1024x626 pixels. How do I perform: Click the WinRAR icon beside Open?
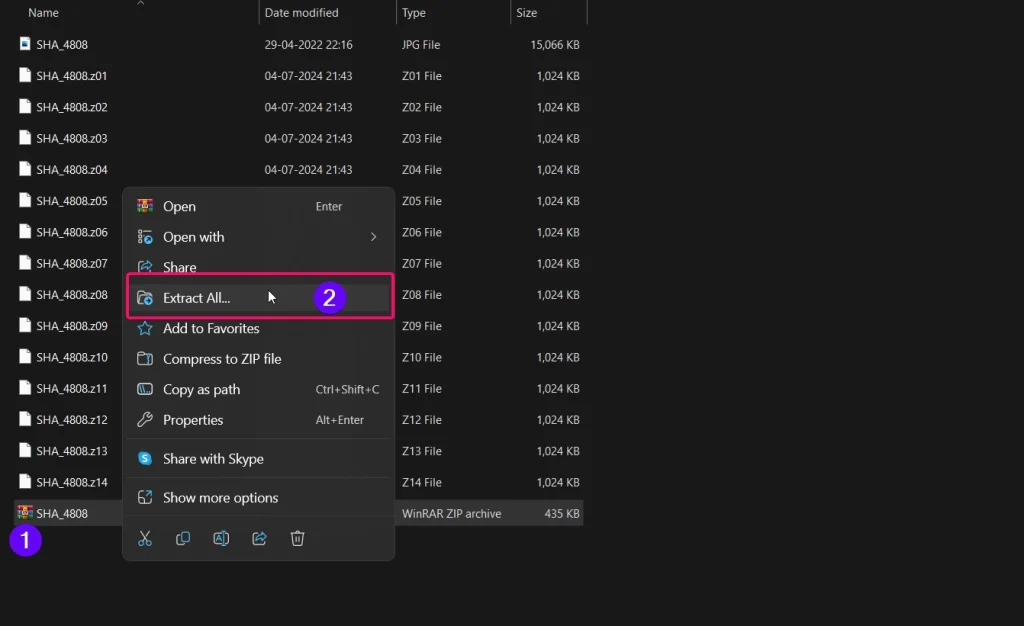145,206
